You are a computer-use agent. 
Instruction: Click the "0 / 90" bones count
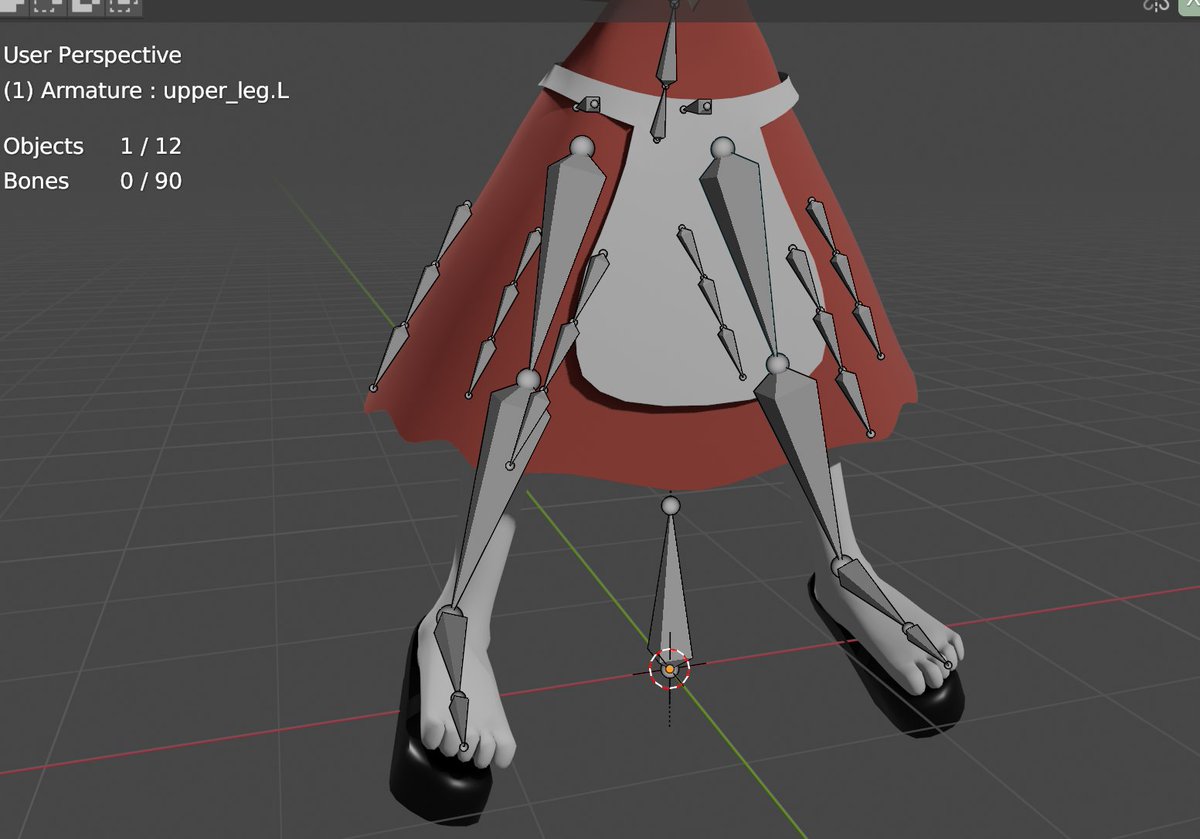pos(151,181)
